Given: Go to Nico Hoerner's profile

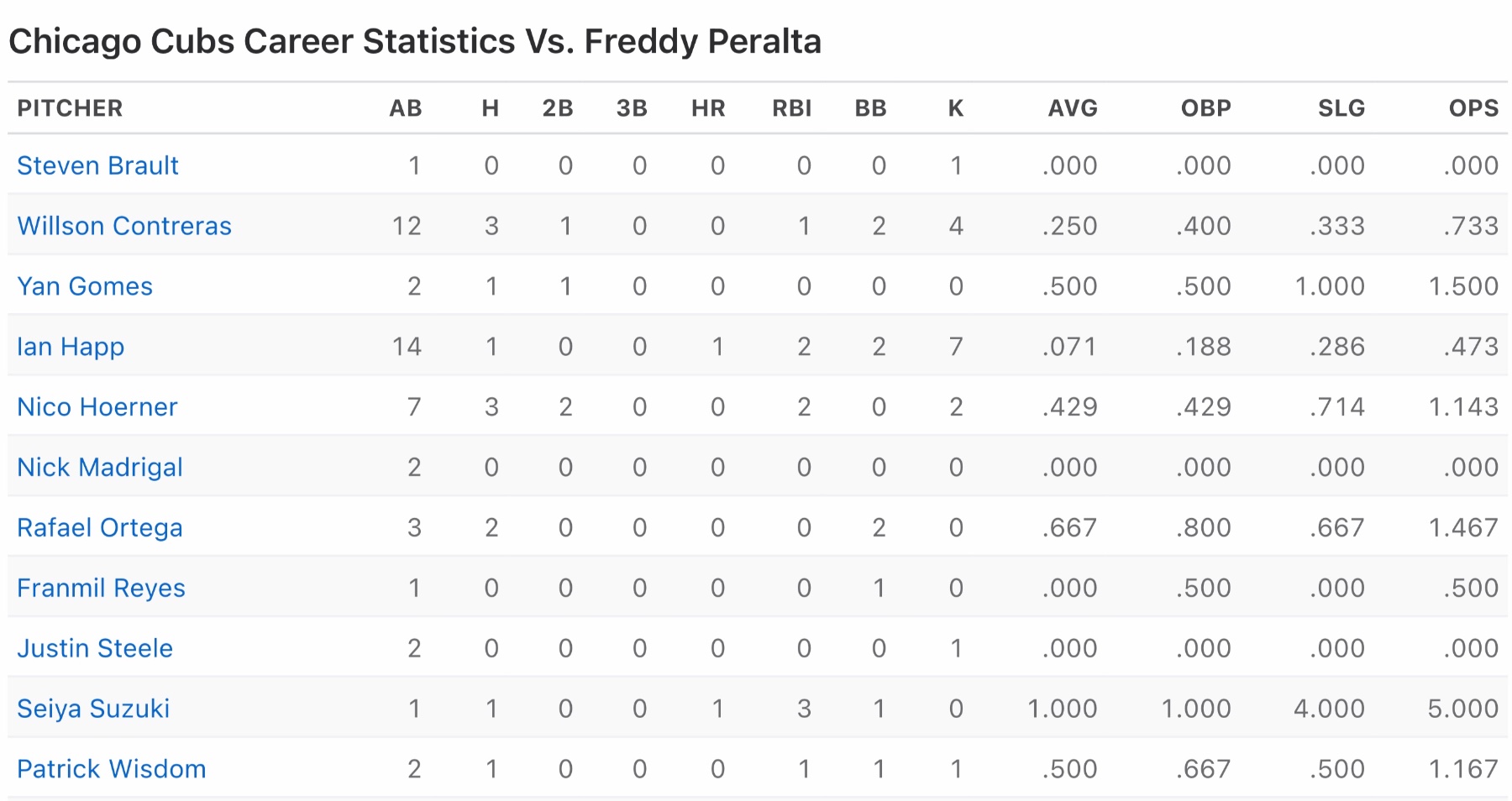Looking at the screenshot, I should pyautogui.click(x=97, y=407).
